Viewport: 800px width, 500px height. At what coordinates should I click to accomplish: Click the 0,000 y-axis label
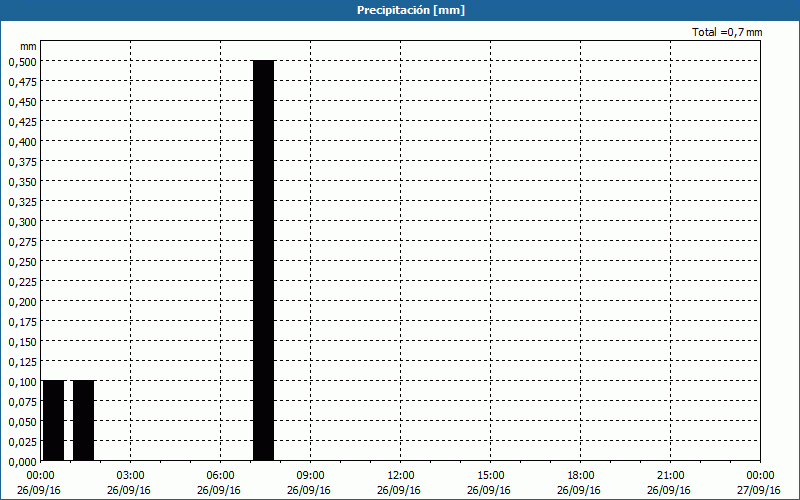click(x=22, y=462)
